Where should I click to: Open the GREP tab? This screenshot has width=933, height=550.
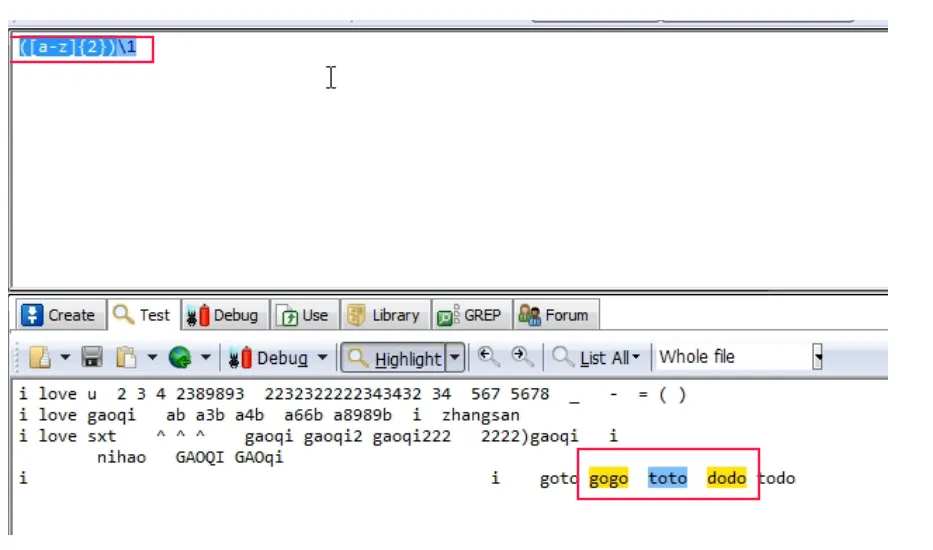(471, 315)
